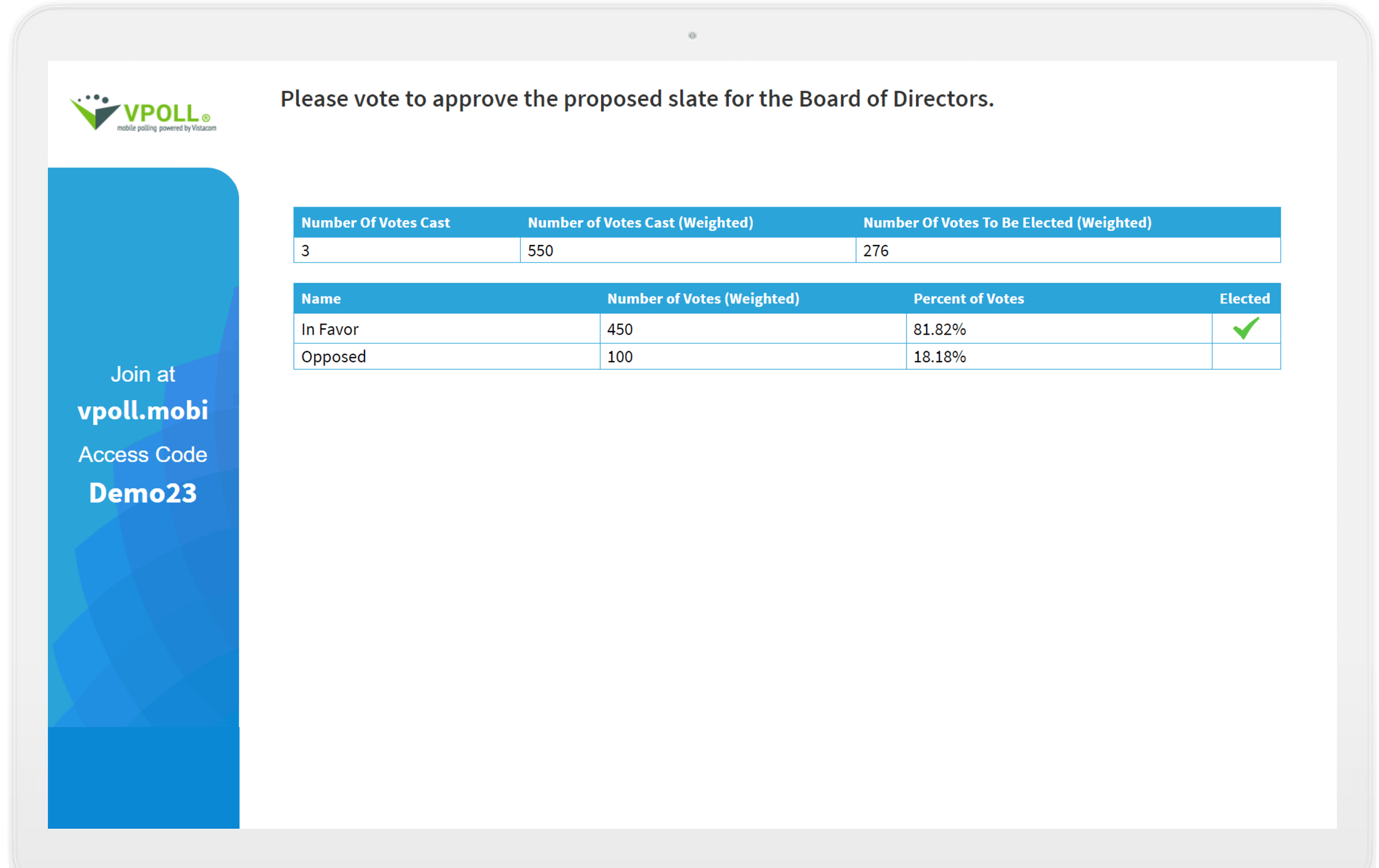1379x868 pixels.
Task: Click the vpoll.mobi join link
Action: click(143, 410)
